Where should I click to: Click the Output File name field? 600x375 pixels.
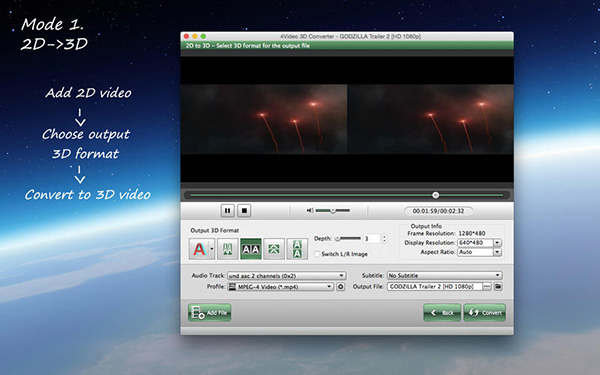coord(434,287)
